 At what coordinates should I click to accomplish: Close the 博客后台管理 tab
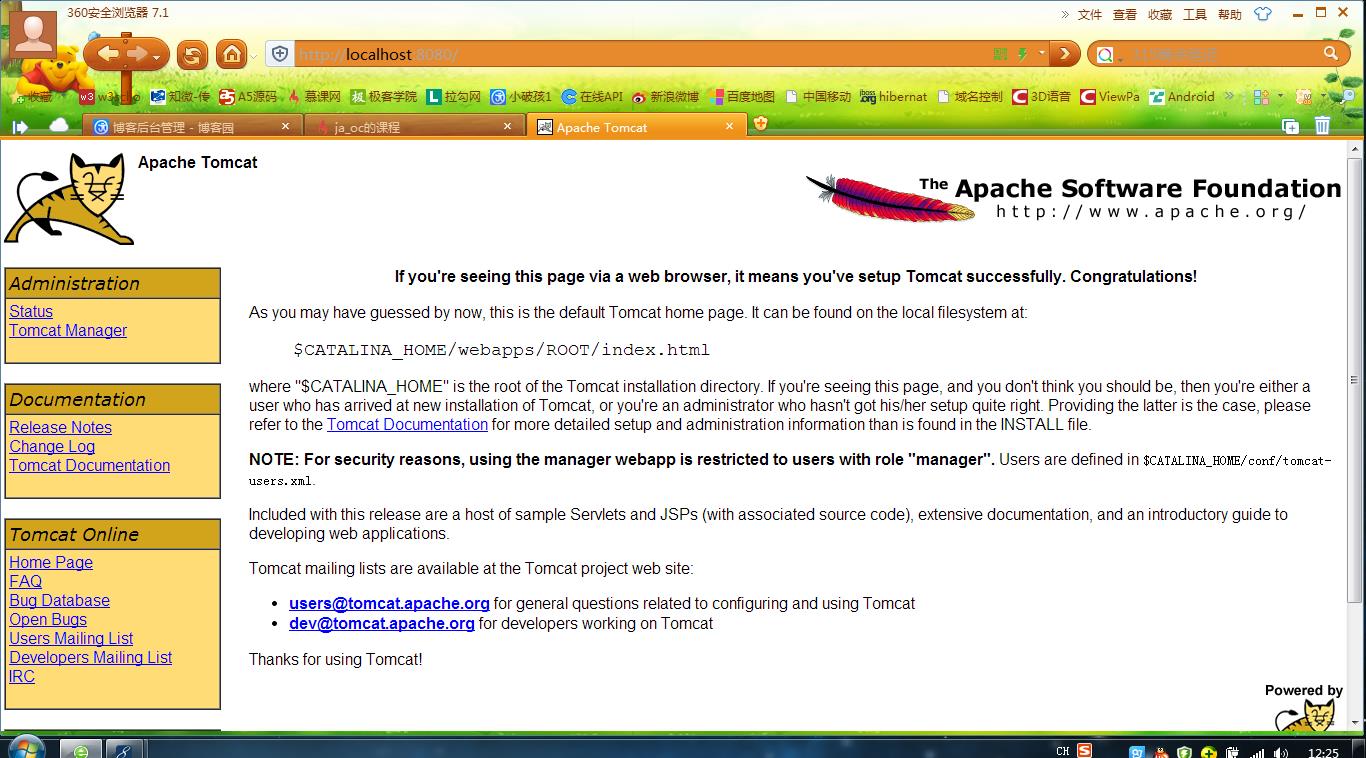click(285, 126)
